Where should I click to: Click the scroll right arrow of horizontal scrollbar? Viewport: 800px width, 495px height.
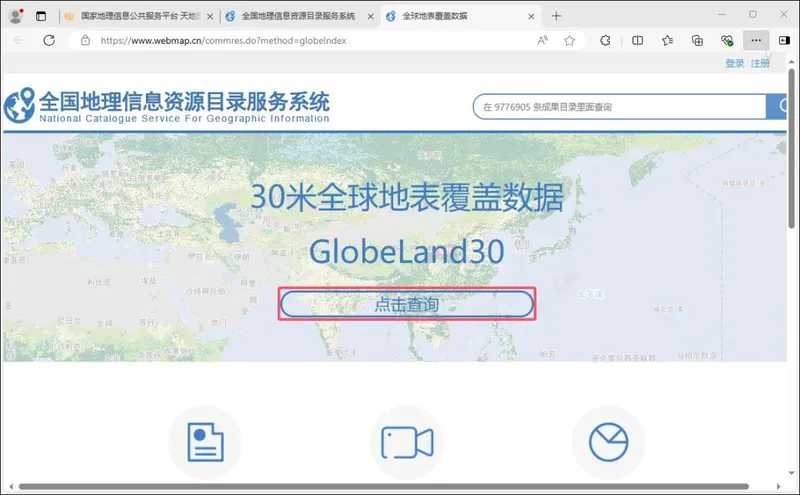(x=779, y=486)
